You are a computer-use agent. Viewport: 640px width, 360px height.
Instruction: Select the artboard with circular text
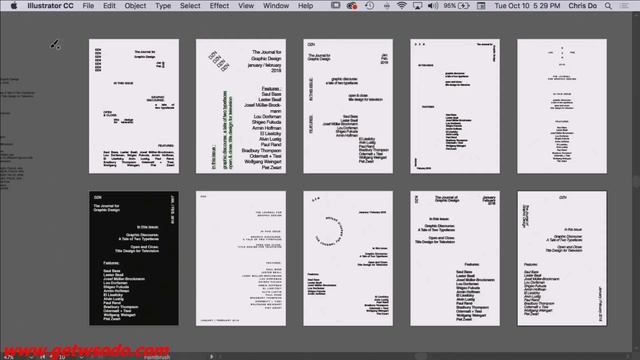coord(348,258)
